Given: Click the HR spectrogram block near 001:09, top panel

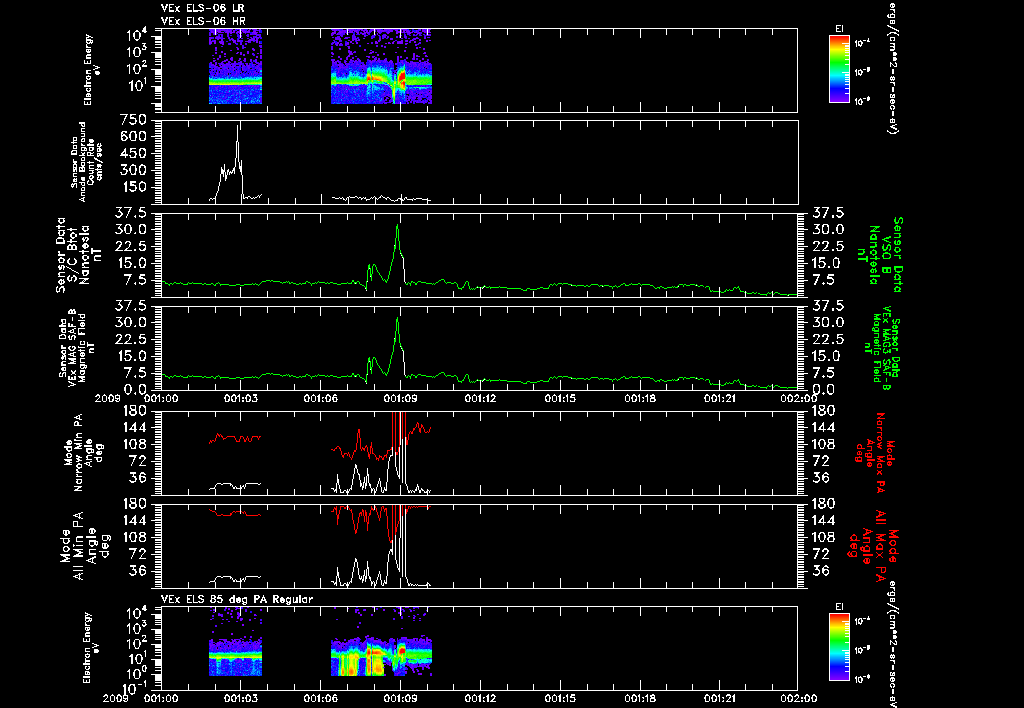Looking at the screenshot, I should (381, 67).
